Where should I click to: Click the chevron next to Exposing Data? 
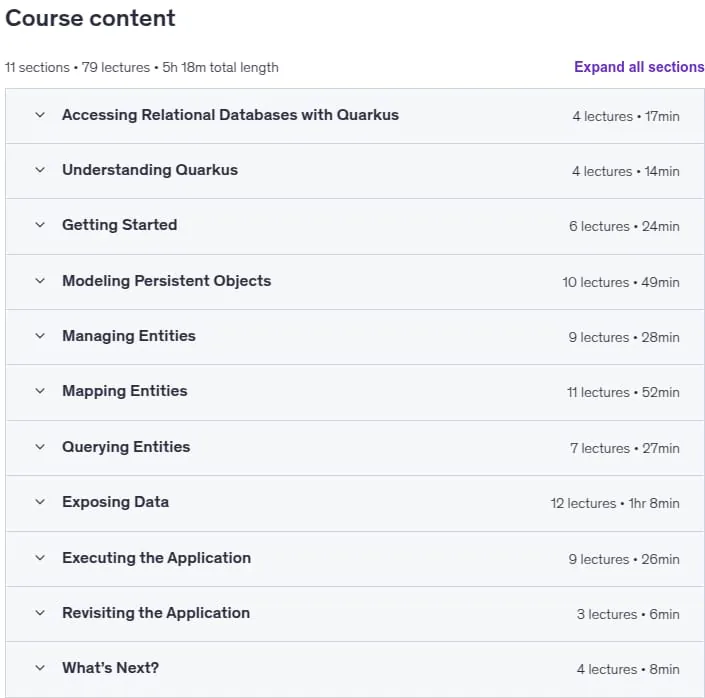pyautogui.click(x=40, y=502)
